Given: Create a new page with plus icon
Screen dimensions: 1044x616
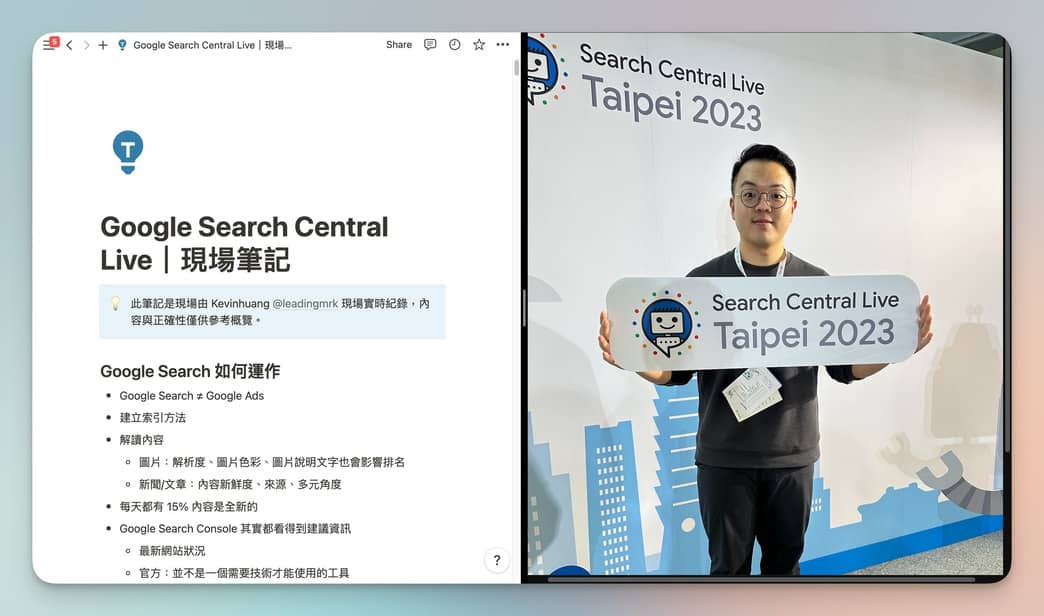Looking at the screenshot, I should 103,45.
